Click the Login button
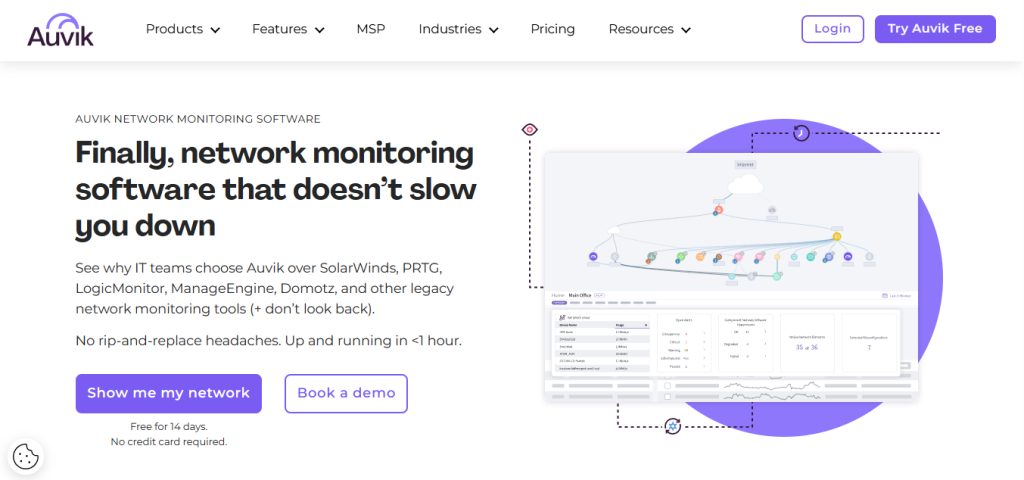 pyautogui.click(x=833, y=29)
